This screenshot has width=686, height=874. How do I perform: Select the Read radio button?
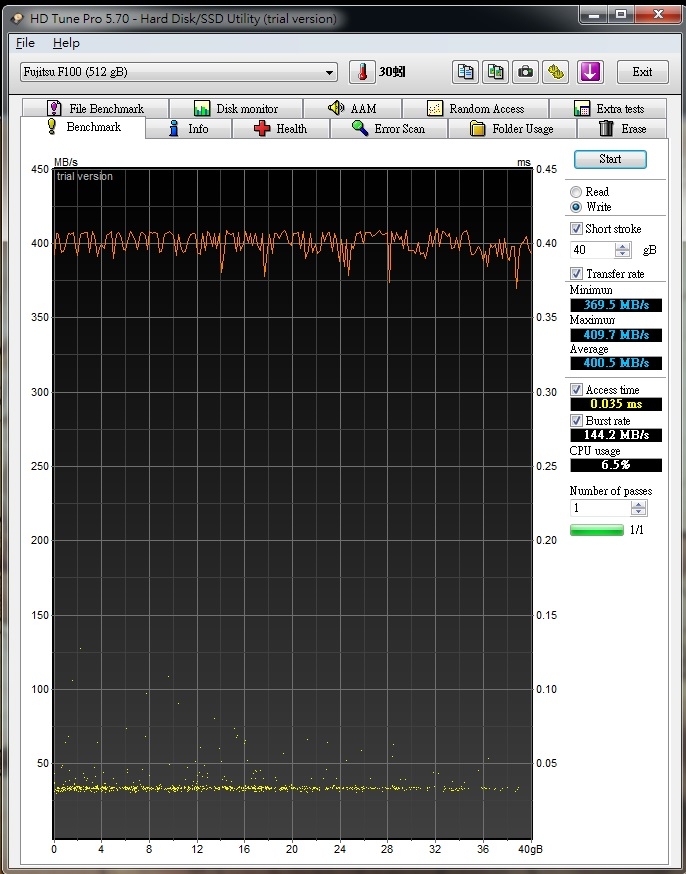point(576,192)
